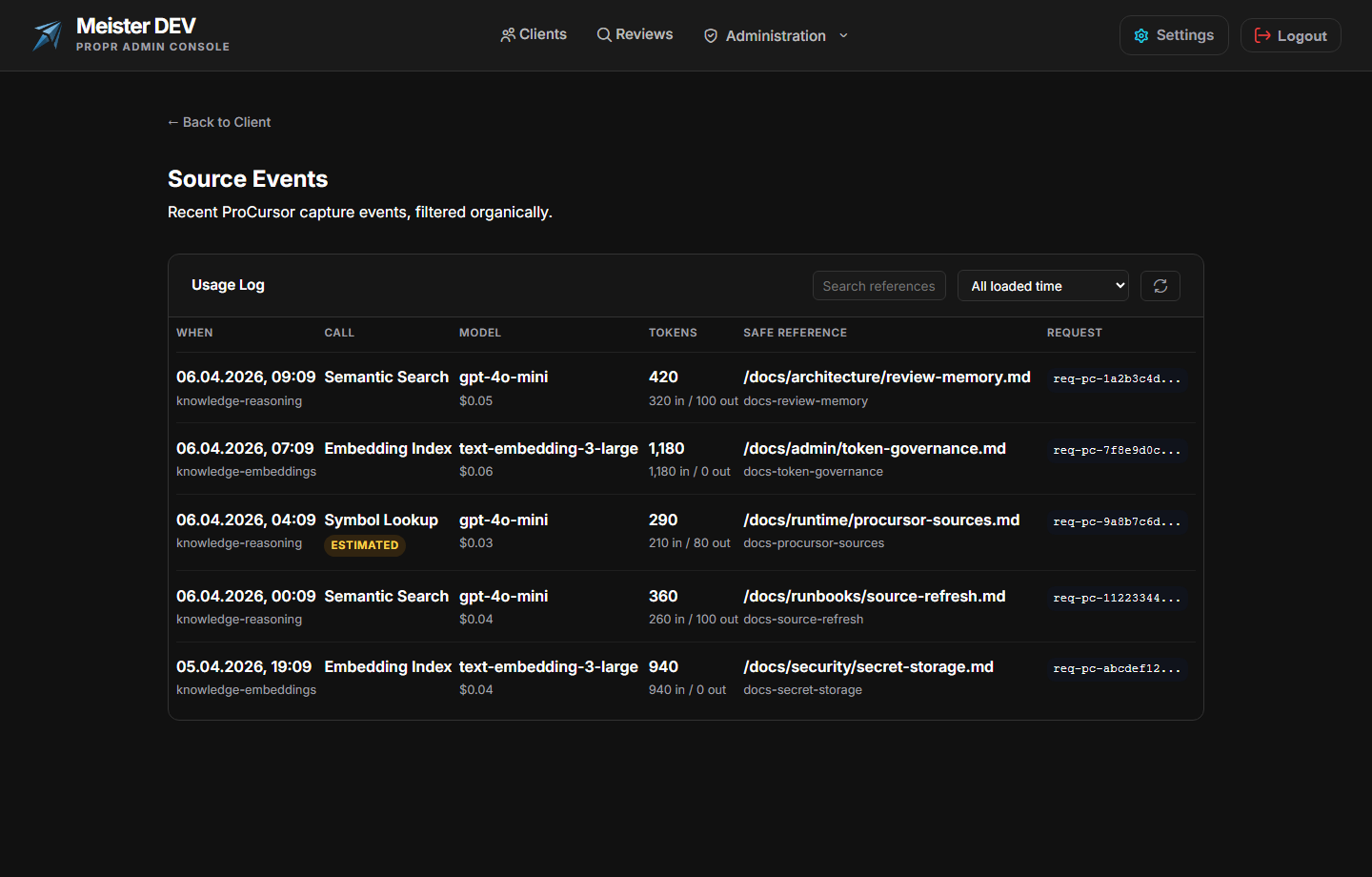Click Semantic Search in the 09:09 row
Image resolution: width=1372 pixels, height=877 pixels.
(387, 377)
